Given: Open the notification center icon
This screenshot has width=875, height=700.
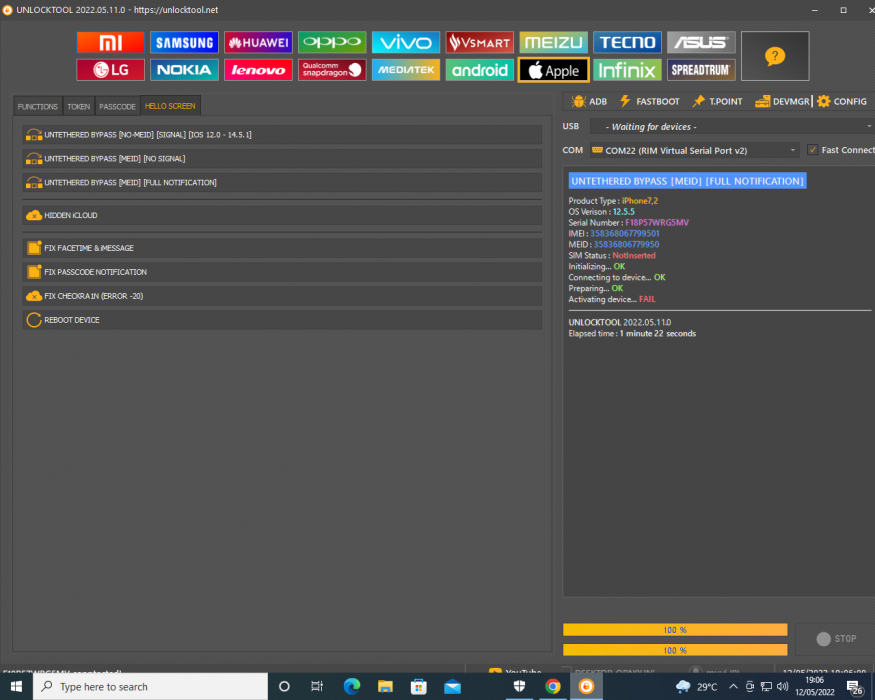Looking at the screenshot, I should pos(855,687).
